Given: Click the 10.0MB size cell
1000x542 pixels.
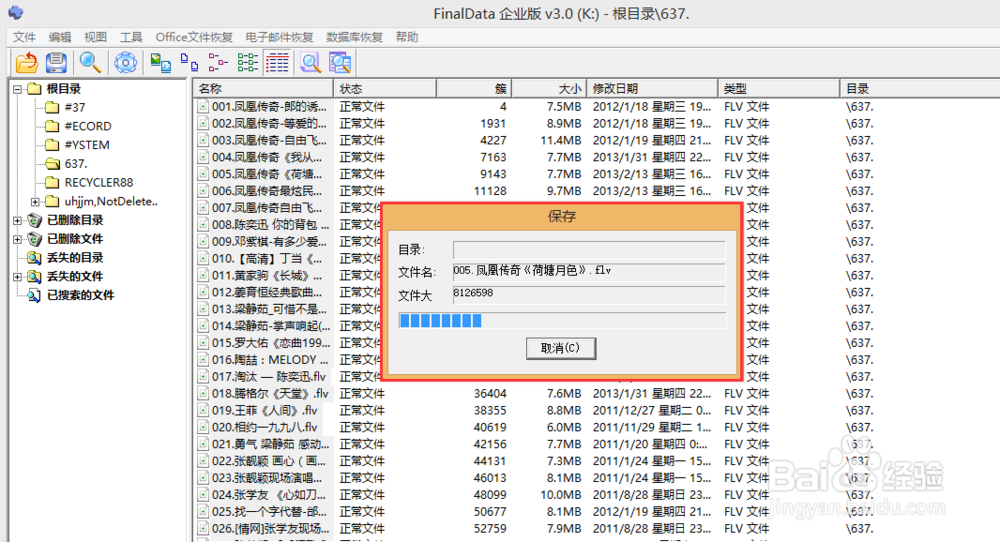Looking at the screenshot, I should point(561,495).
